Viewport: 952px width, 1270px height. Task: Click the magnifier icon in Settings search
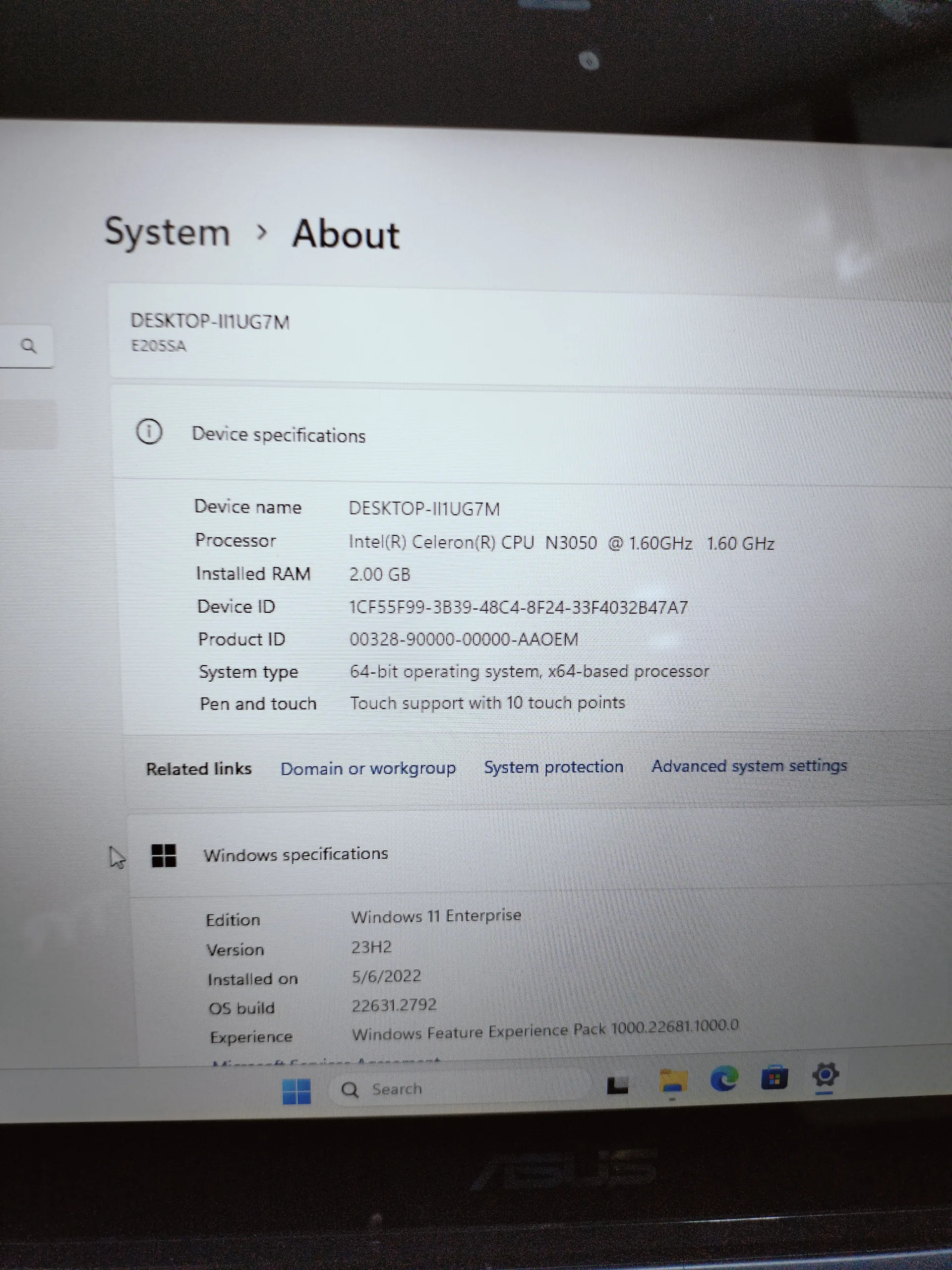point(30,346)
